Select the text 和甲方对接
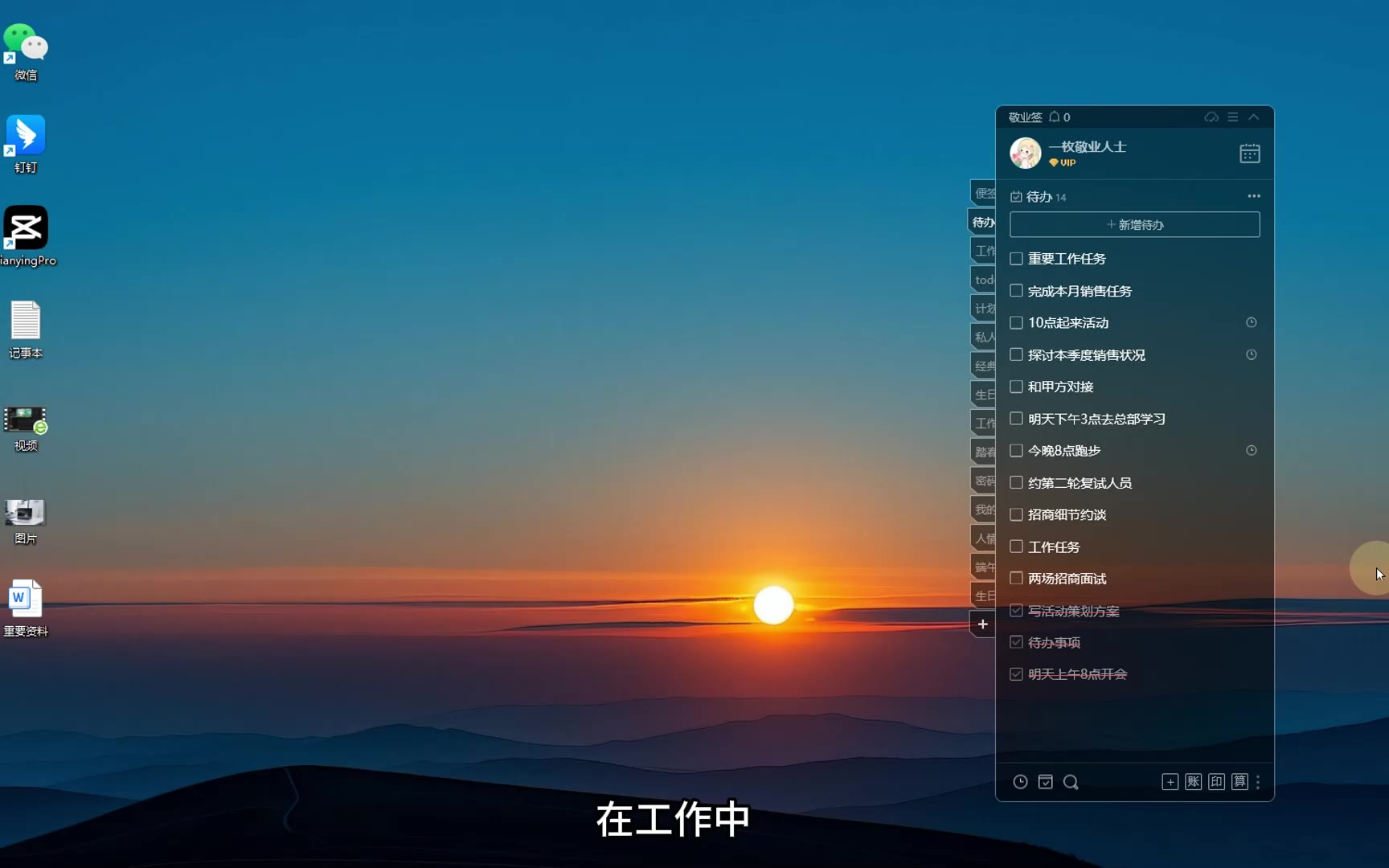Viewport: 1389px width, 868px height. (1060, 387)
